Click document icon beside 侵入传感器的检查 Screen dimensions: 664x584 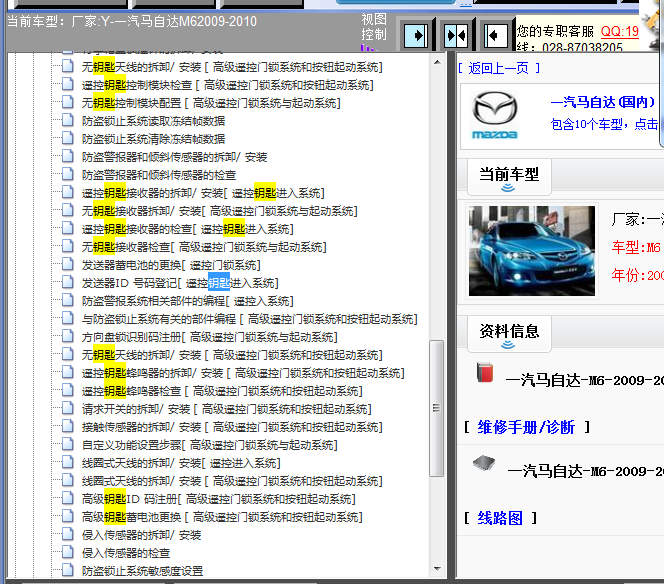(x=67, y=552)
